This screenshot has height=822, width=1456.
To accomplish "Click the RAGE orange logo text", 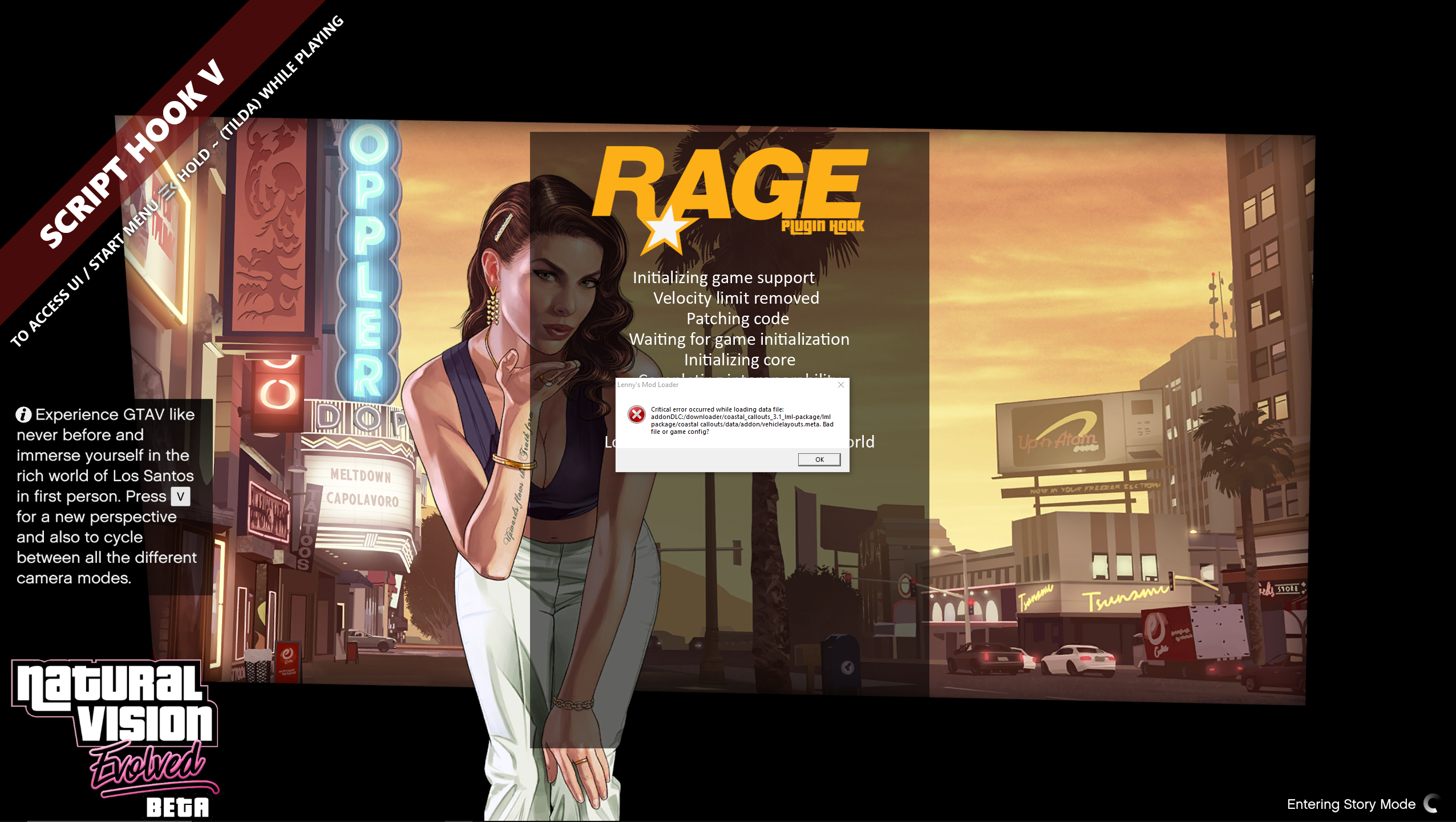I will coord(730,183).
